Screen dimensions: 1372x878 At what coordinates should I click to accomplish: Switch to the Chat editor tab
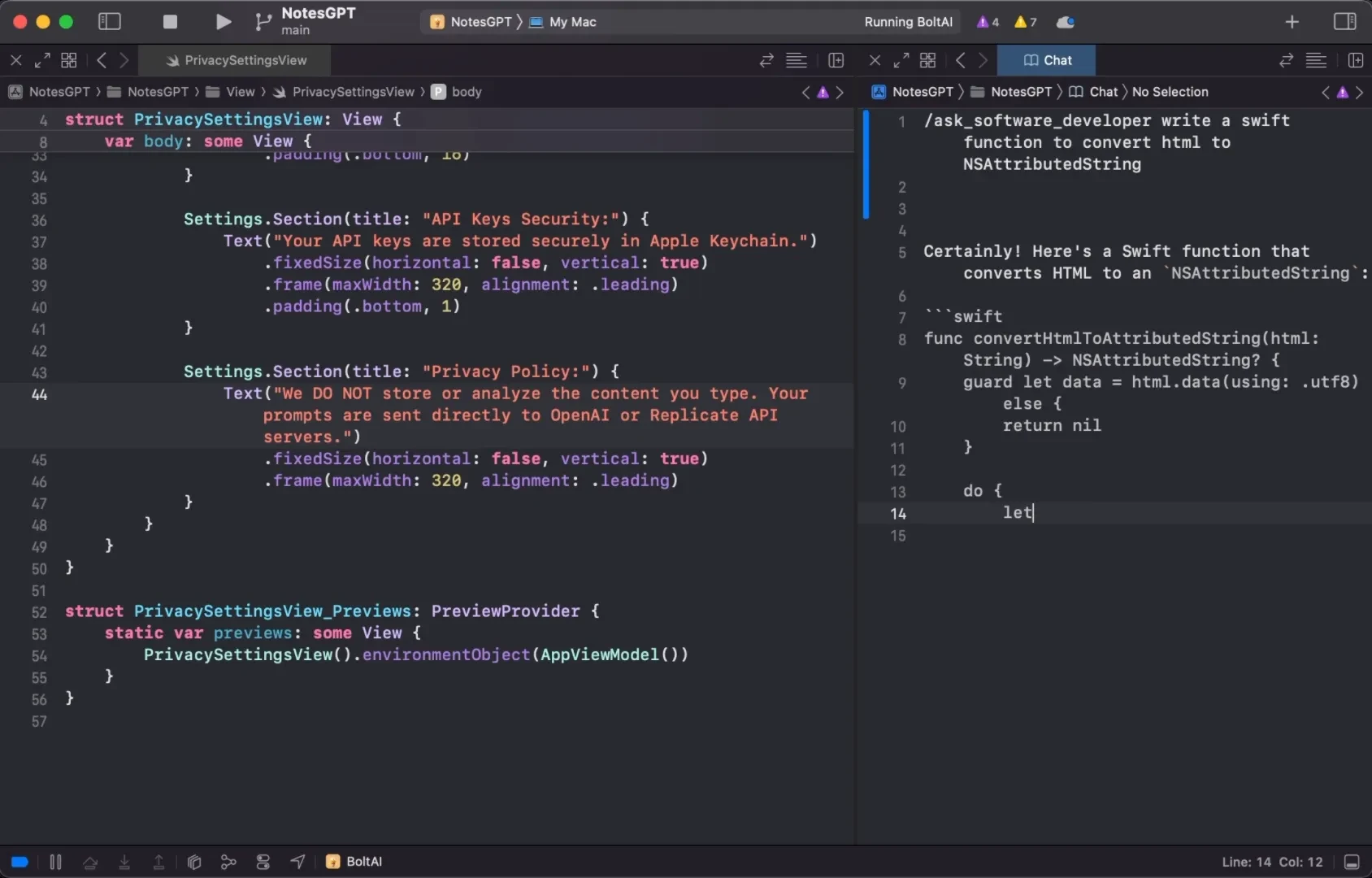1047,60
